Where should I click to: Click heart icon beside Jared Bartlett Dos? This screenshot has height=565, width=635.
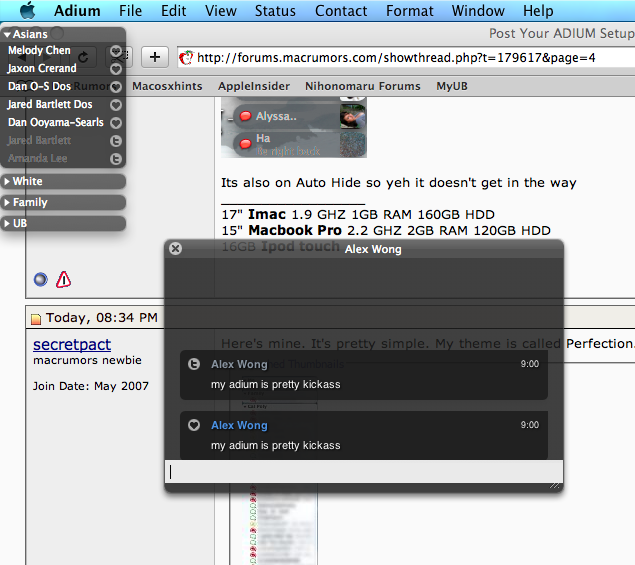(x=116, y=105)
